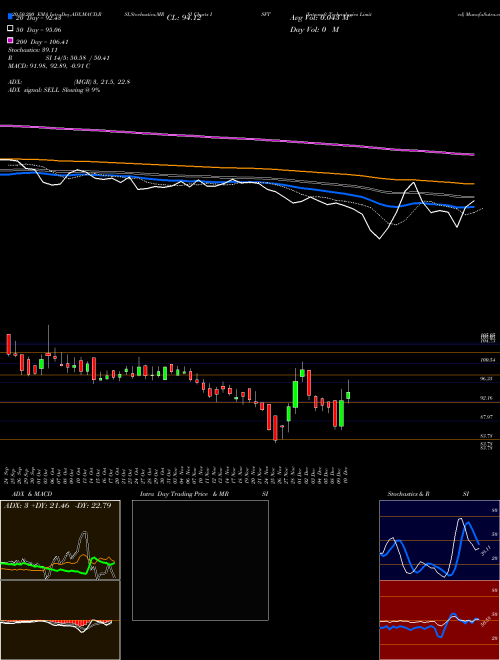Image resolution: width=500 pixels, height=660 pixels.
Task: Click the blue Stochastics chart panel
Action: click(x=439, y=540)
